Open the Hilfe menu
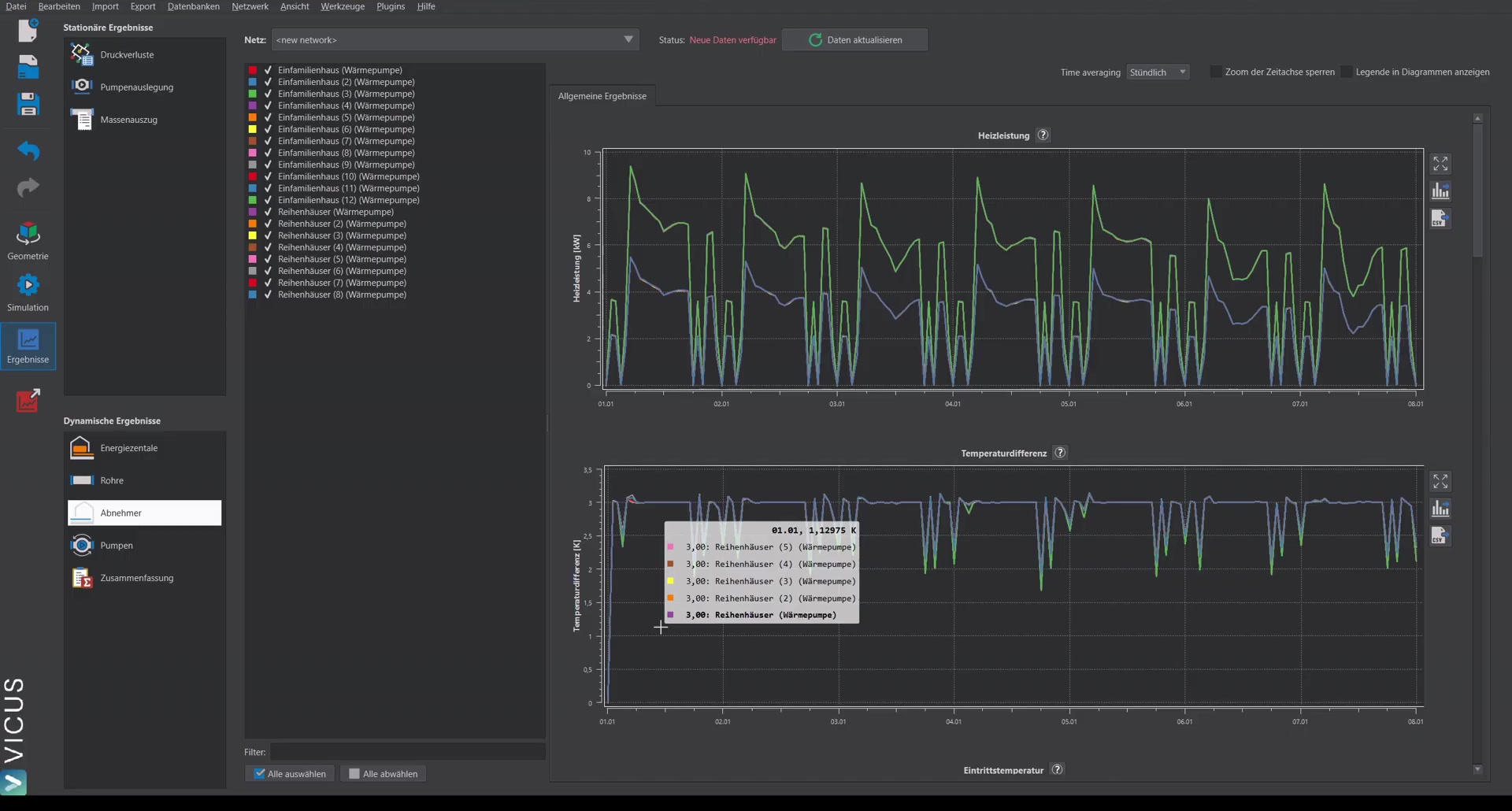The width and height of the screenshot is (1512, 811). pyautogui.click(x=426, y=6)
